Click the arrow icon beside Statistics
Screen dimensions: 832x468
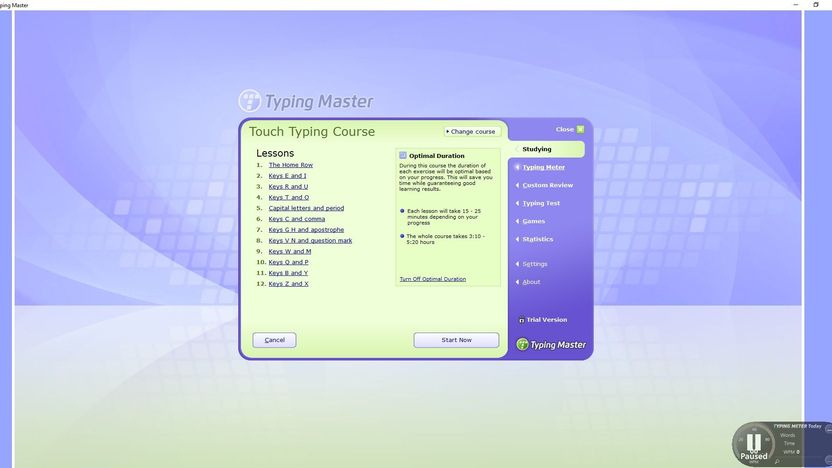click(517, 239)
